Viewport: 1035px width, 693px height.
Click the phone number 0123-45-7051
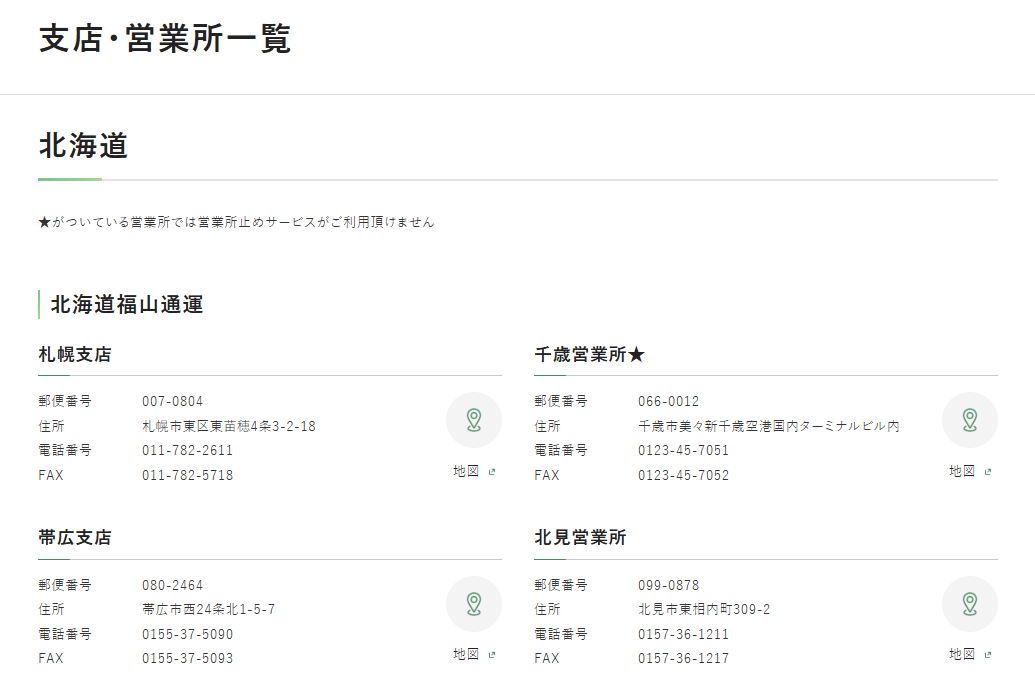[683, 451]
